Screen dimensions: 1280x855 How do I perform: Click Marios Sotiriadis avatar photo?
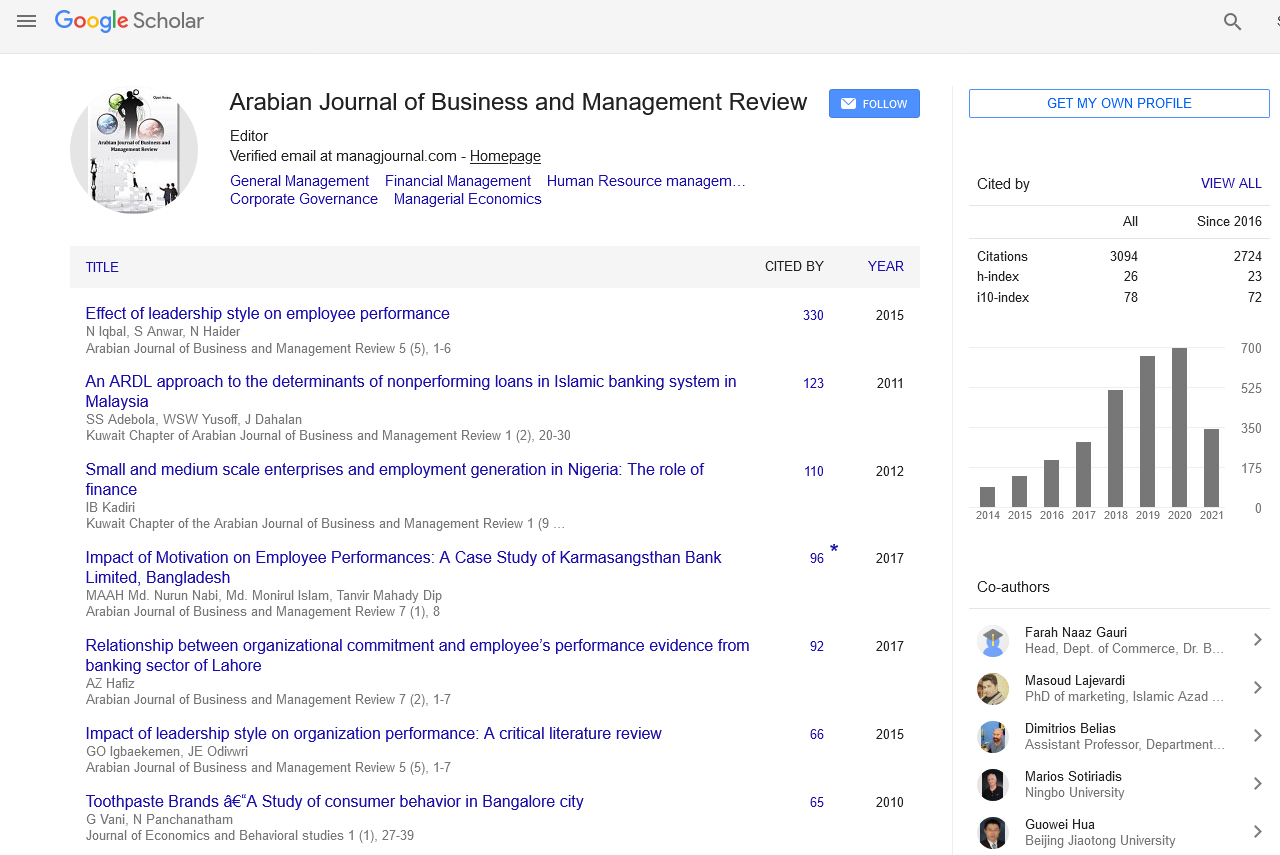click(993, 785)
